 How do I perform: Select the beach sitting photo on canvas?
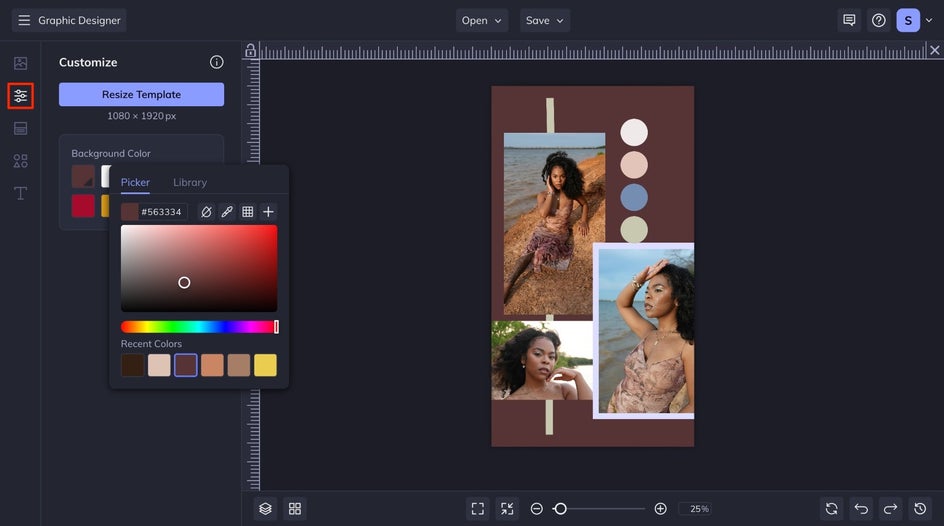click(x=554, y=224)
